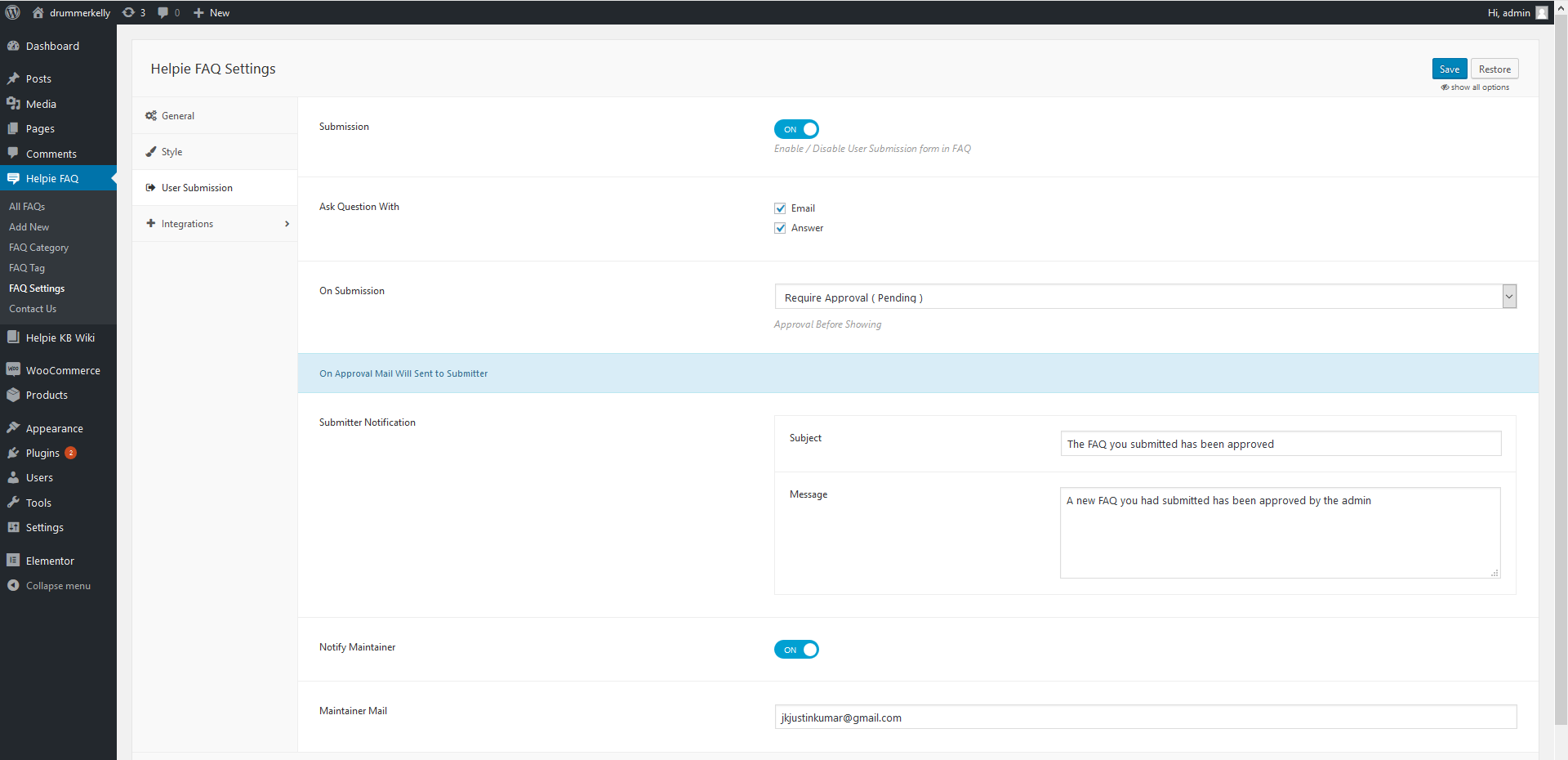Open the New content menu
Viewport: 1568px width, 760px height.
click(212, 12)
